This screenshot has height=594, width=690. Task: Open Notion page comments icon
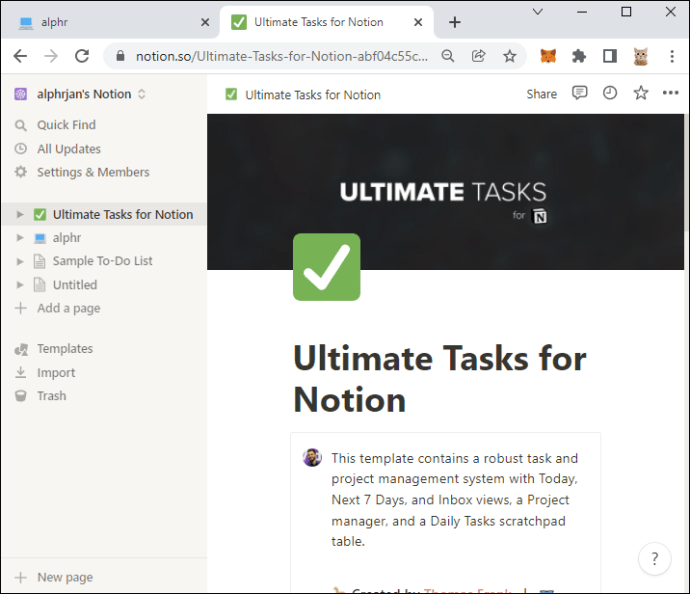579,93
